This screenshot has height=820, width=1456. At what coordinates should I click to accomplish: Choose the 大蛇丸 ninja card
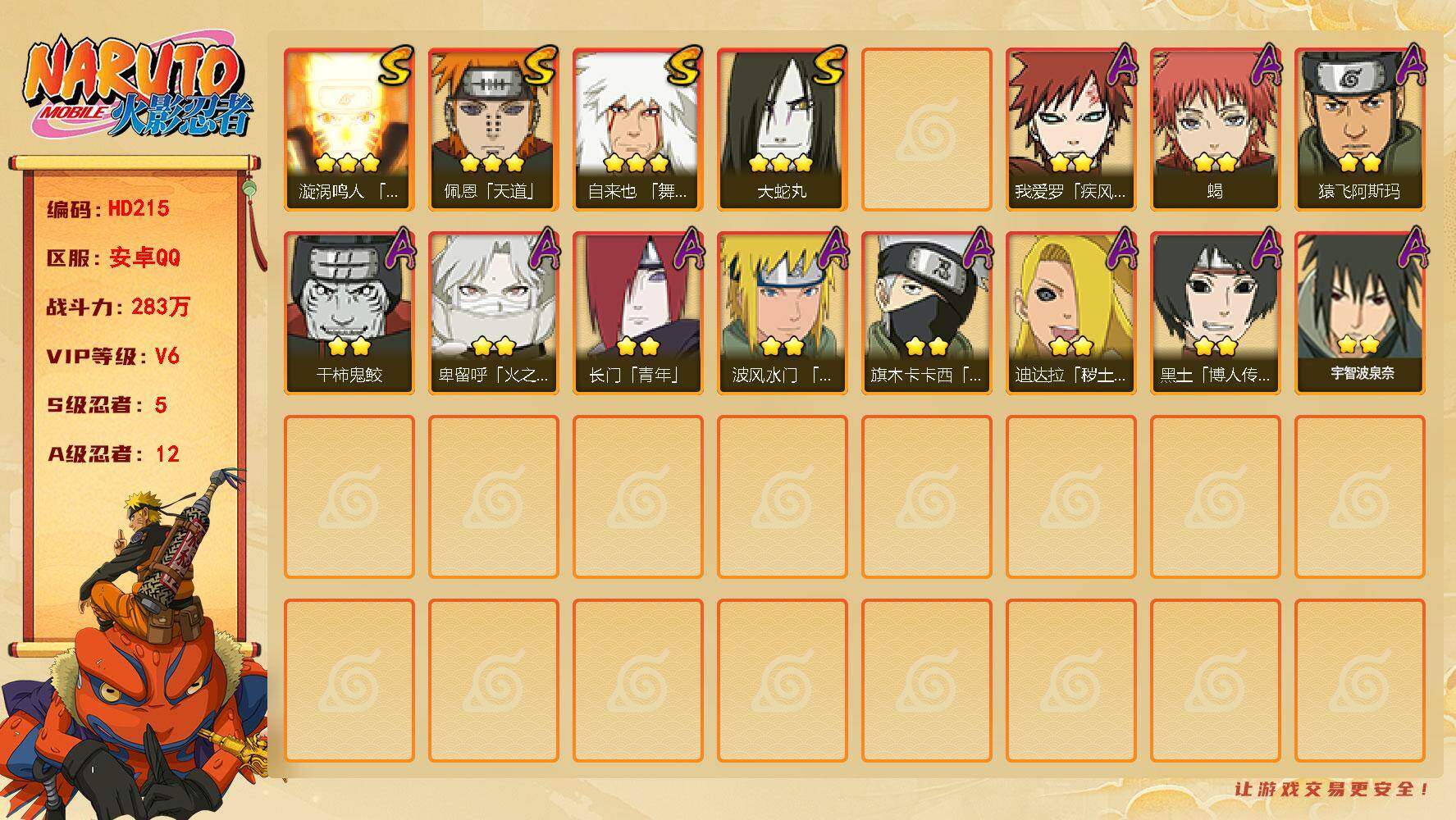point(783,130)
